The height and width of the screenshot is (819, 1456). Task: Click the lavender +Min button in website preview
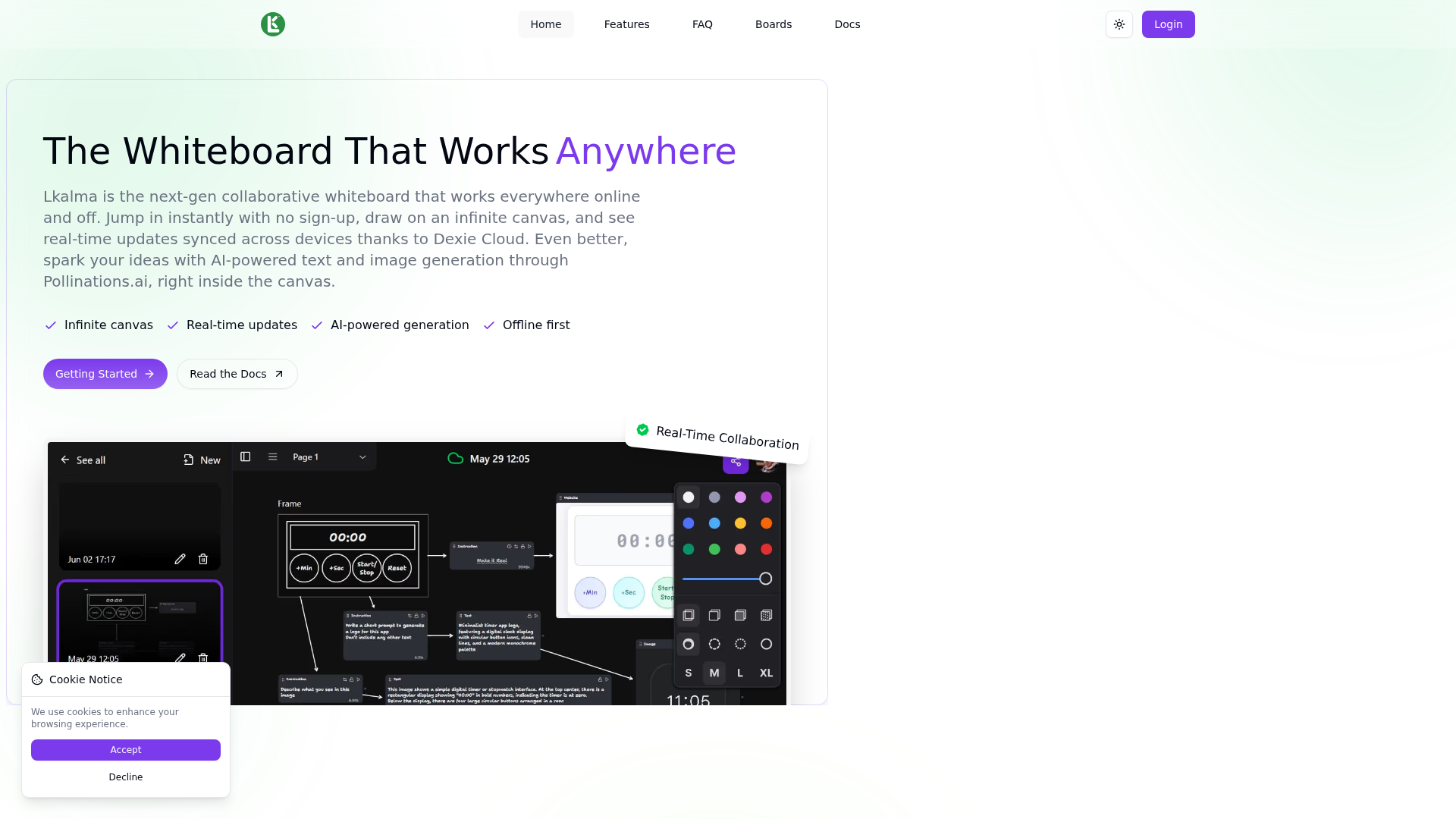click(x=590, y=592)
